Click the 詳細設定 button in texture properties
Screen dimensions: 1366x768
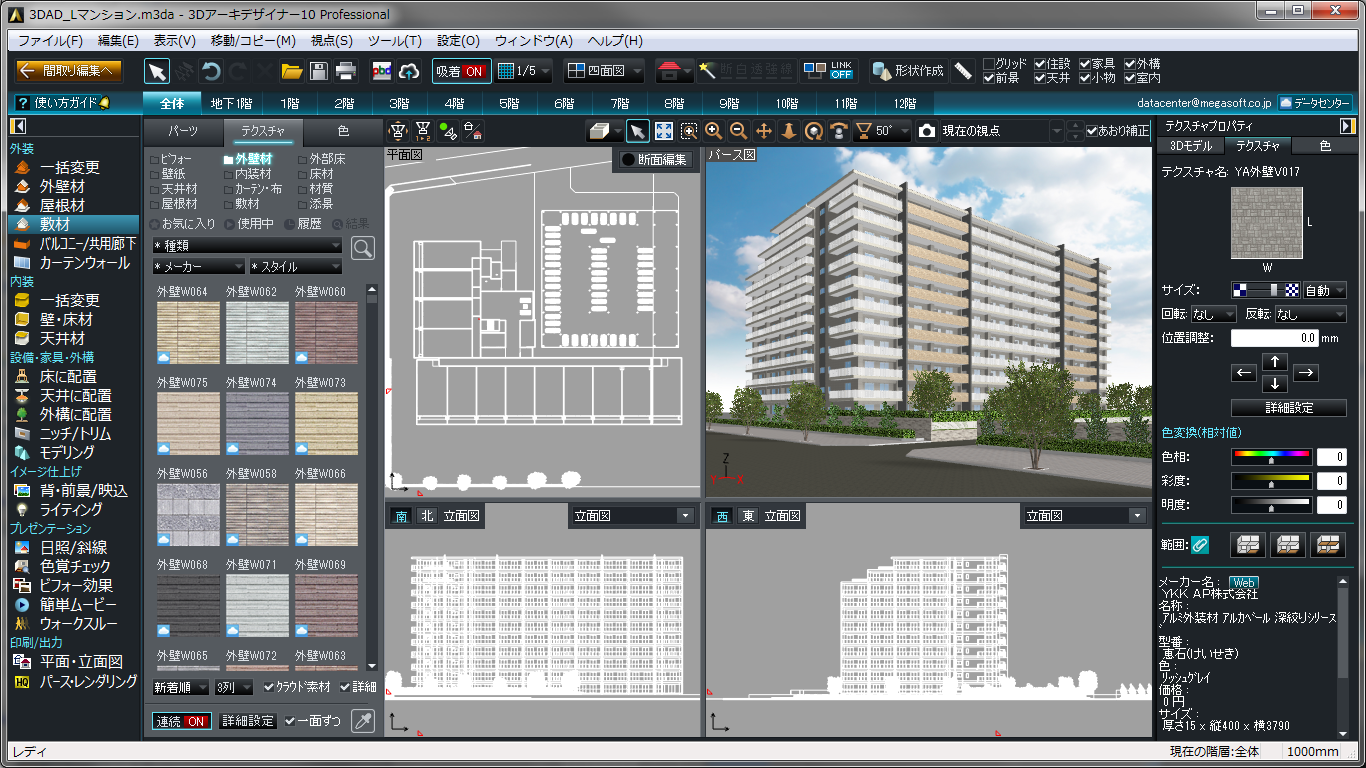point(1288,408)
